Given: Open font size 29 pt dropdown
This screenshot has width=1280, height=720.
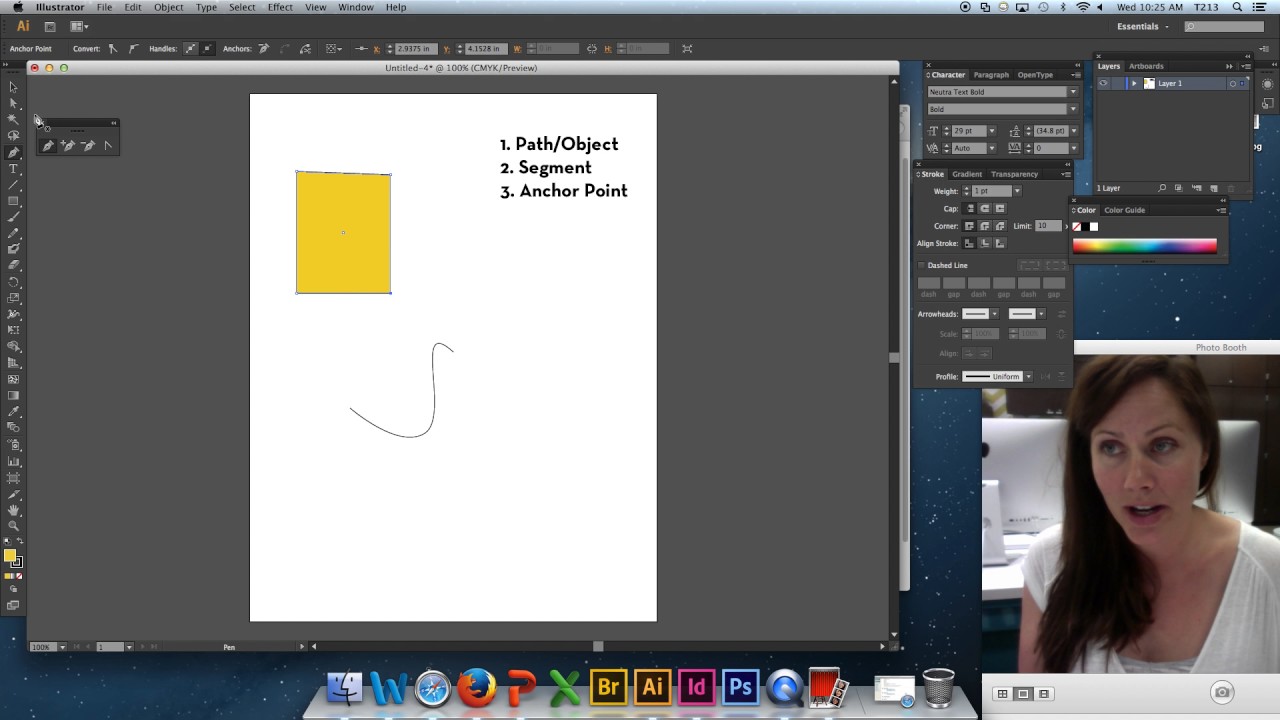Looking at the screenshot, I should (x=991, y=131).
